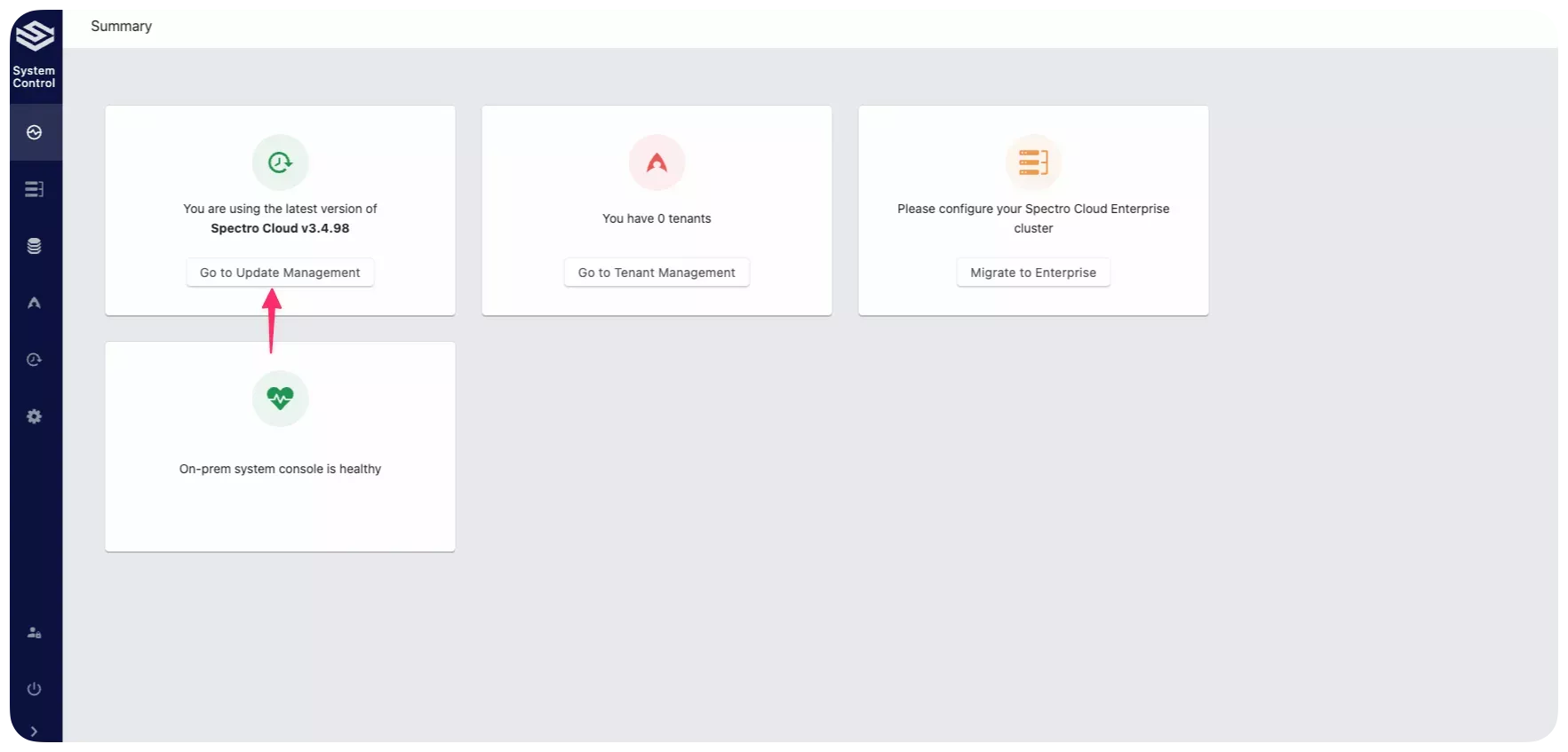This screenshot has height=752, width=1568.
Task: Click 'Please configure your Spectro Cloud Enterprise' text
Action: tap(1033, 209)
